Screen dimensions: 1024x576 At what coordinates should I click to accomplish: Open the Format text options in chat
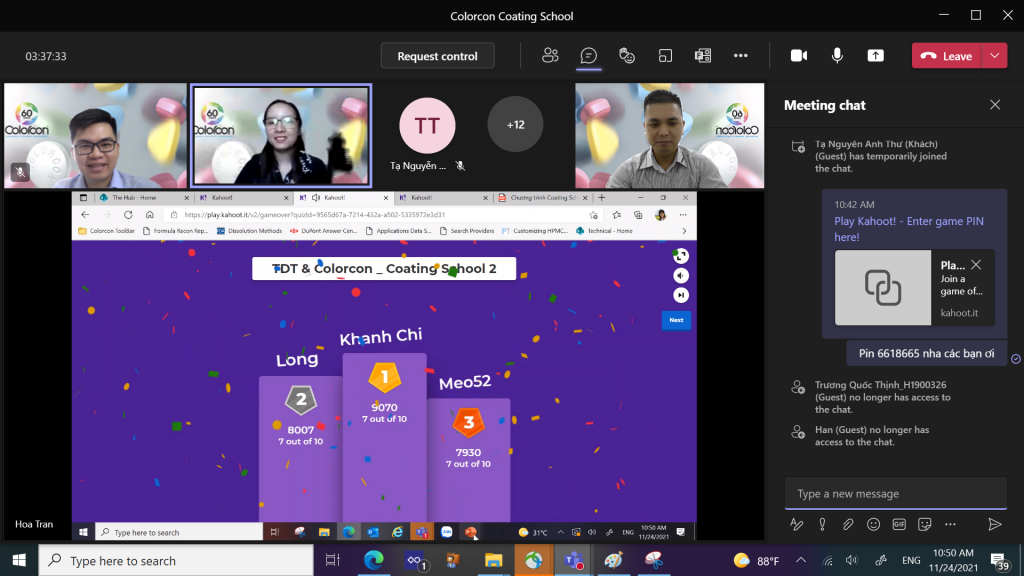coord(797,524)
